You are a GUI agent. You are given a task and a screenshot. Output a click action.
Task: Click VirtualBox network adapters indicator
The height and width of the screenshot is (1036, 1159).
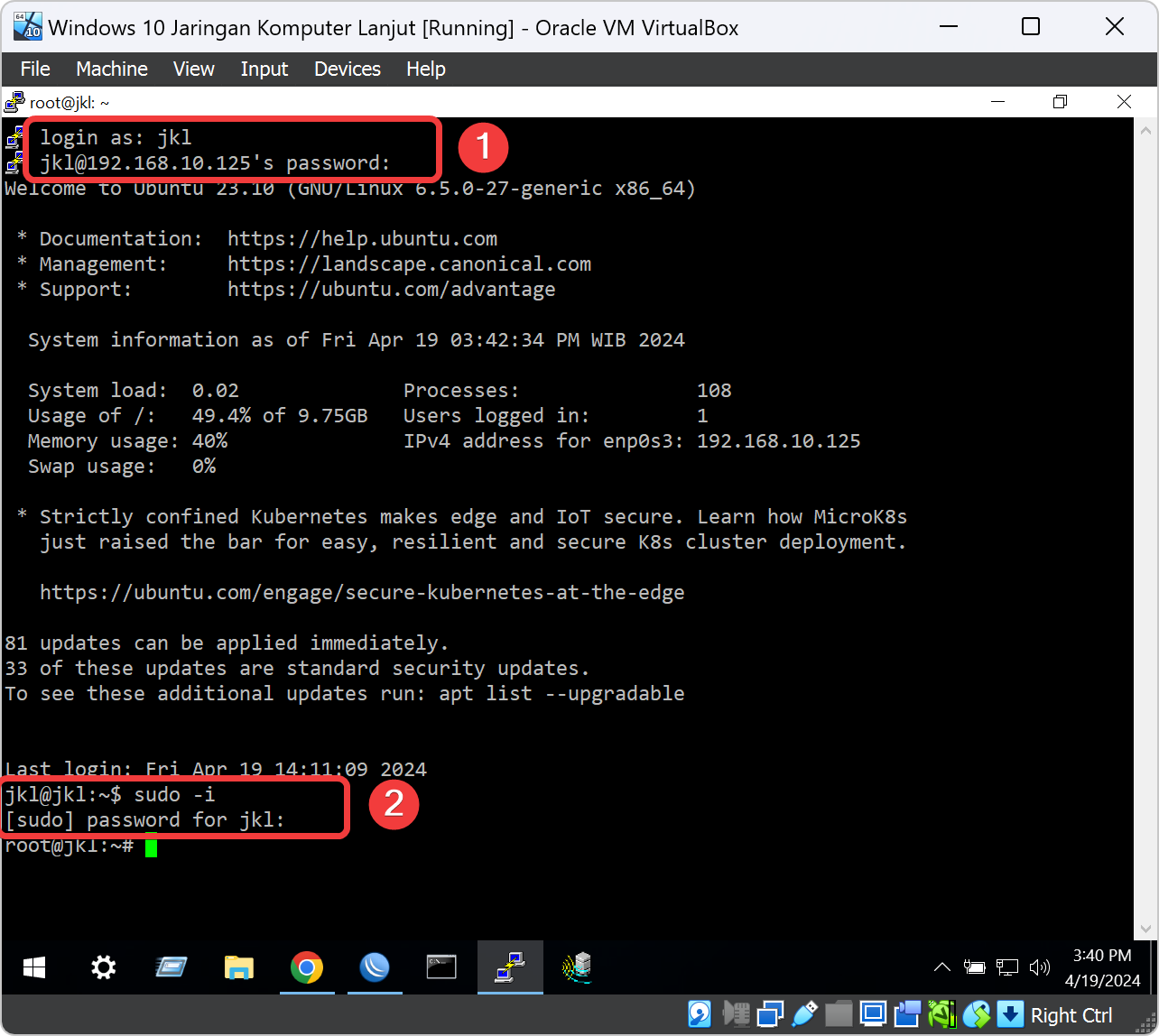coord(771,1014)
